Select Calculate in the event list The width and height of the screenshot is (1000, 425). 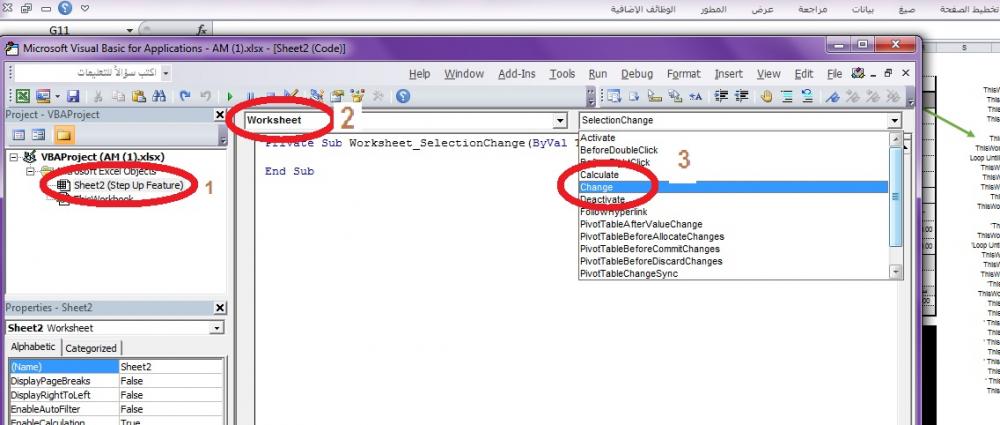pos(733,175)
